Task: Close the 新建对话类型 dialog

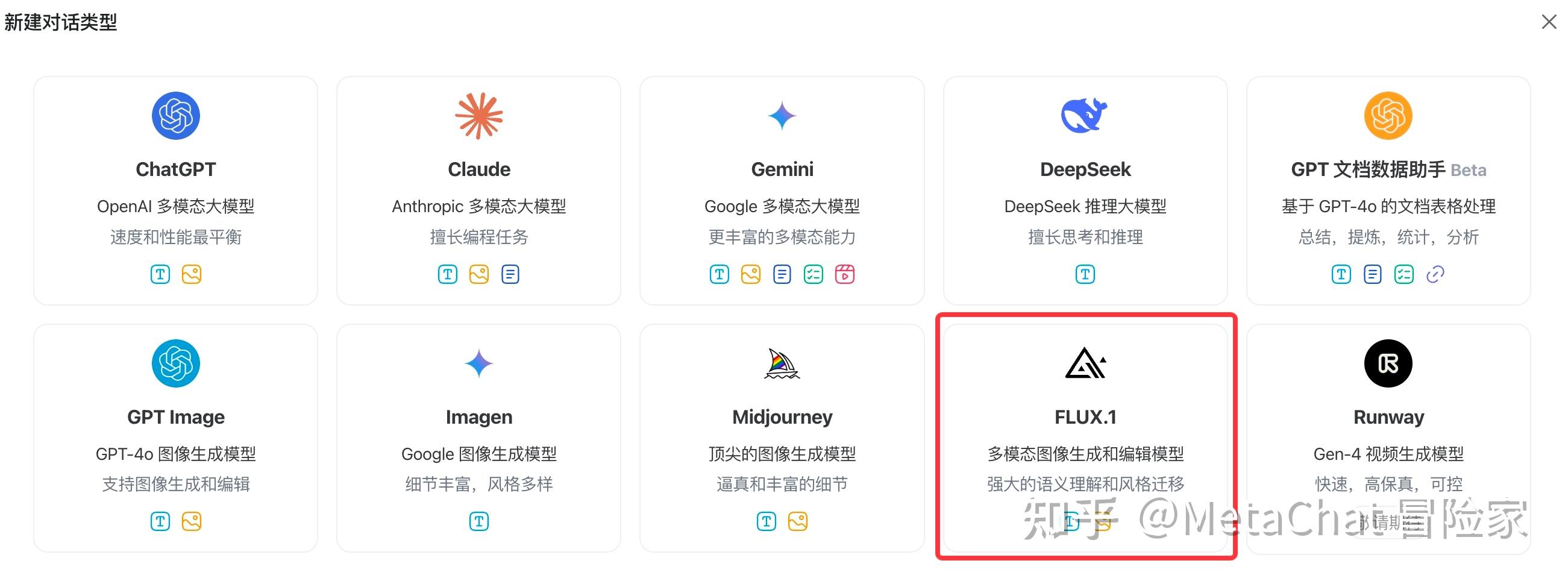Action: pos(1549,21)
